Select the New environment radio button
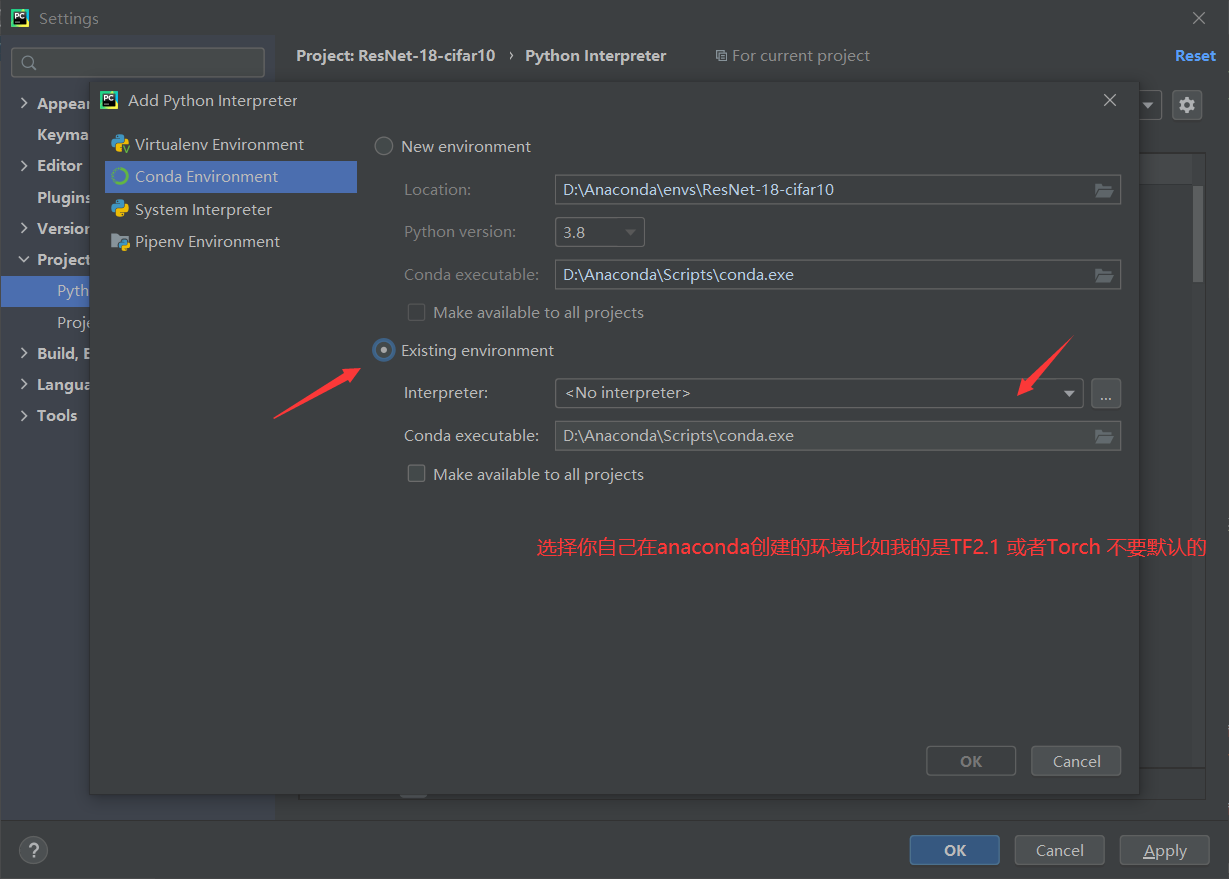Screen dimensions: 1229x879 coord(383,145)
